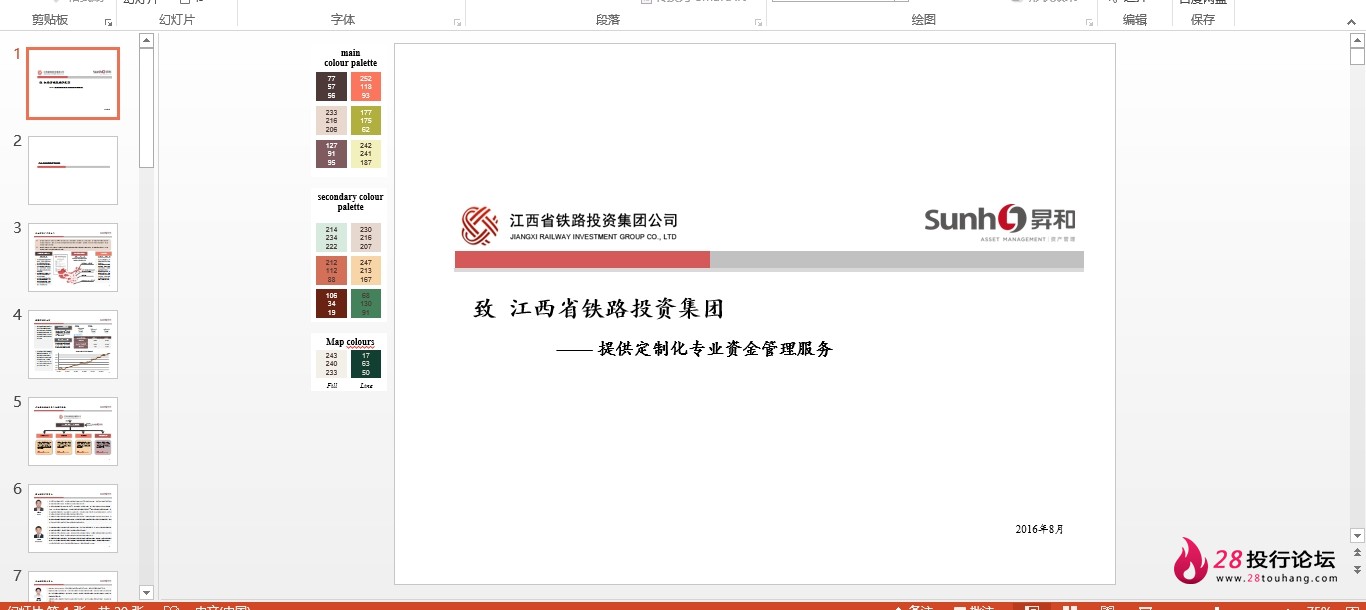Select the gray bar under the Sunho logo

click(897, 260)
